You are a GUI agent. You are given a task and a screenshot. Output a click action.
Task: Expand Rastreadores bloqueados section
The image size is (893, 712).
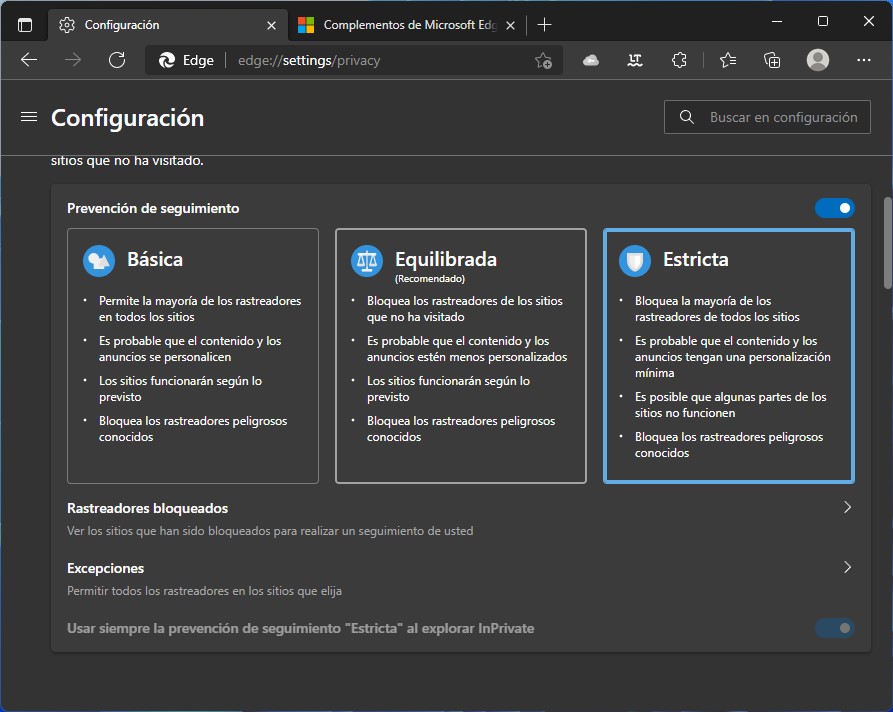(x=847, y=508)
